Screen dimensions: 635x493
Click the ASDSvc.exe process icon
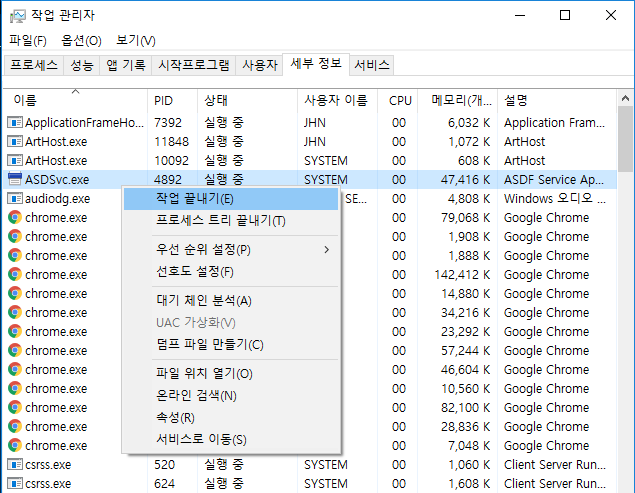(x=15, y=179)
